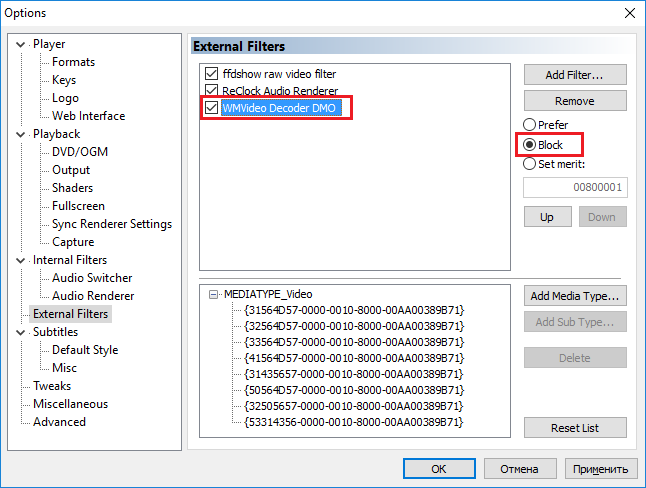Collapse the Player tree node
This screenshot has height=488, width=646.
point(22,44)
